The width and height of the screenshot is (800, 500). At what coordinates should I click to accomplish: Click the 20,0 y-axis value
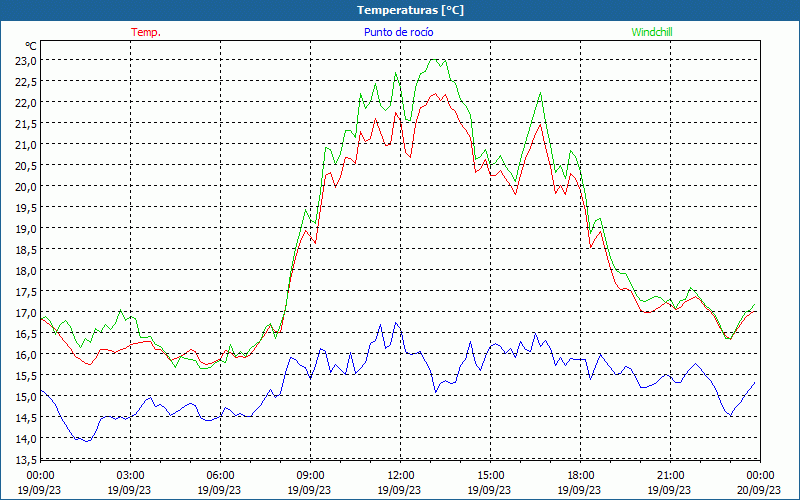click(x=26, y=186)
